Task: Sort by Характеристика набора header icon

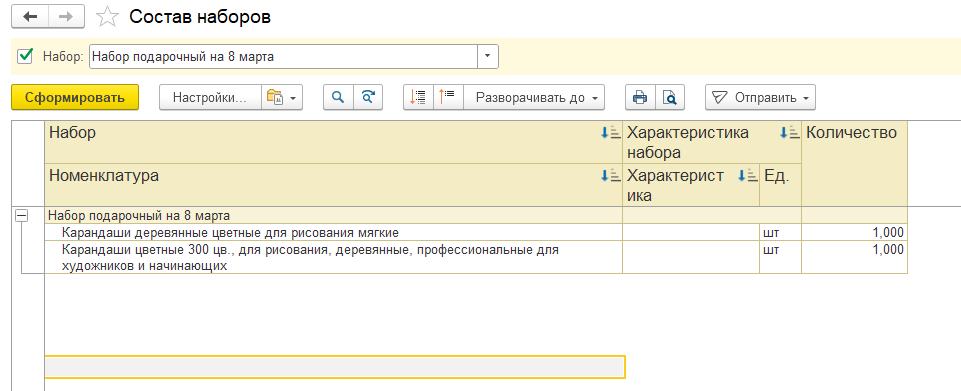Action: point(789,132)
